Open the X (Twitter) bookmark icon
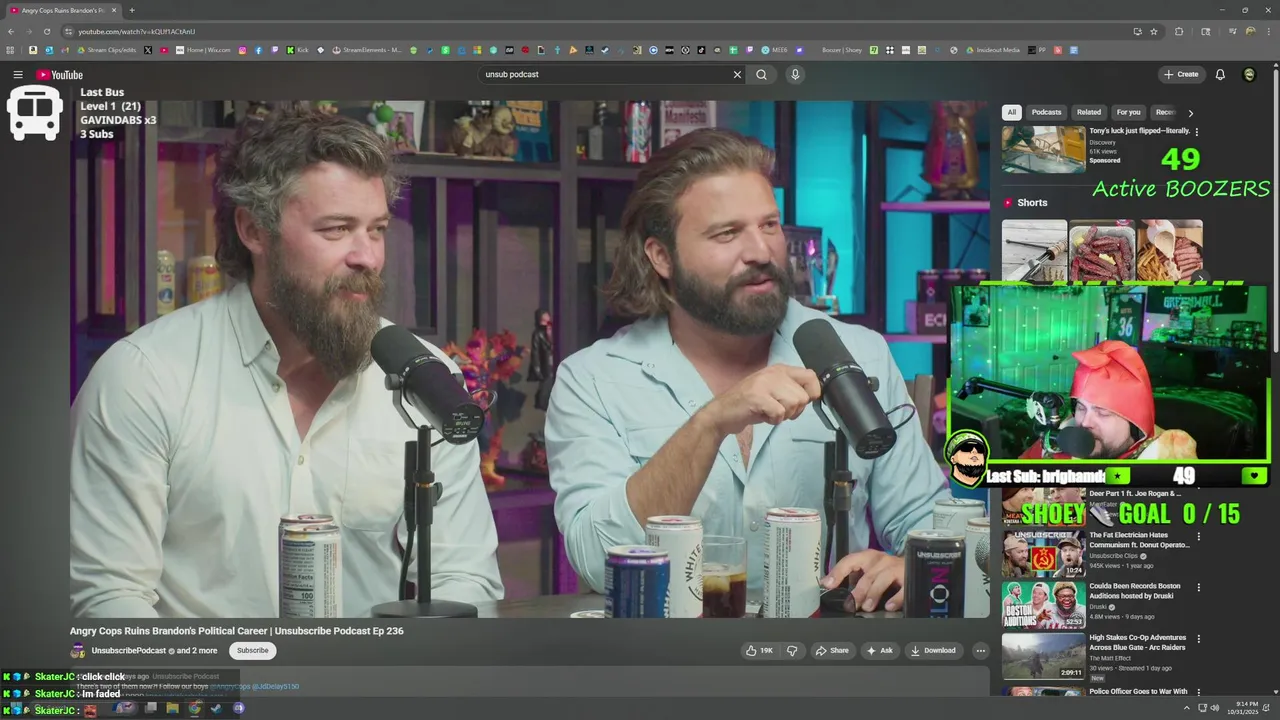 coord(148,50)
